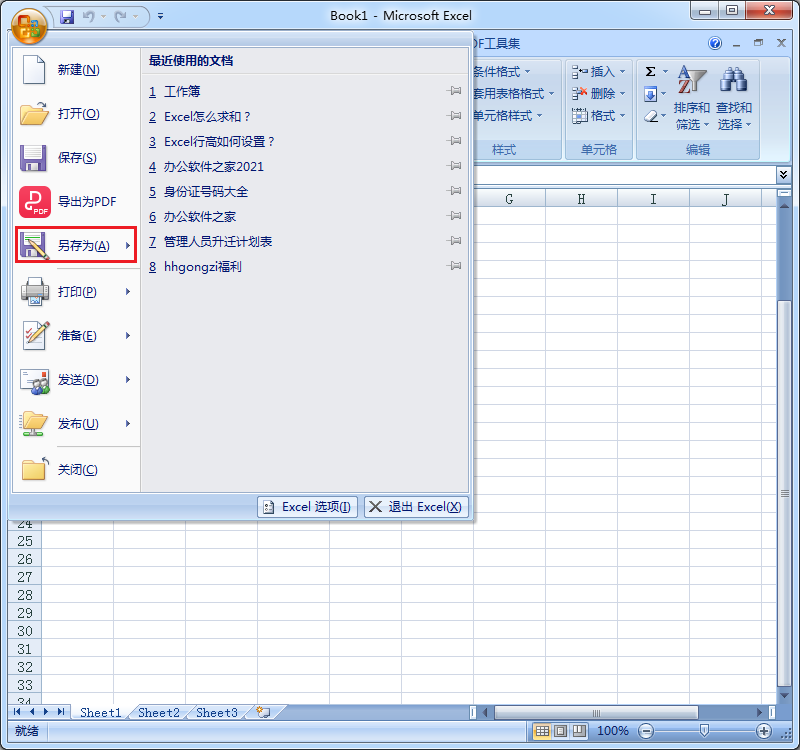
Task: Open recent document 办公软件之家2021
Action: click(x=305, y=166)
